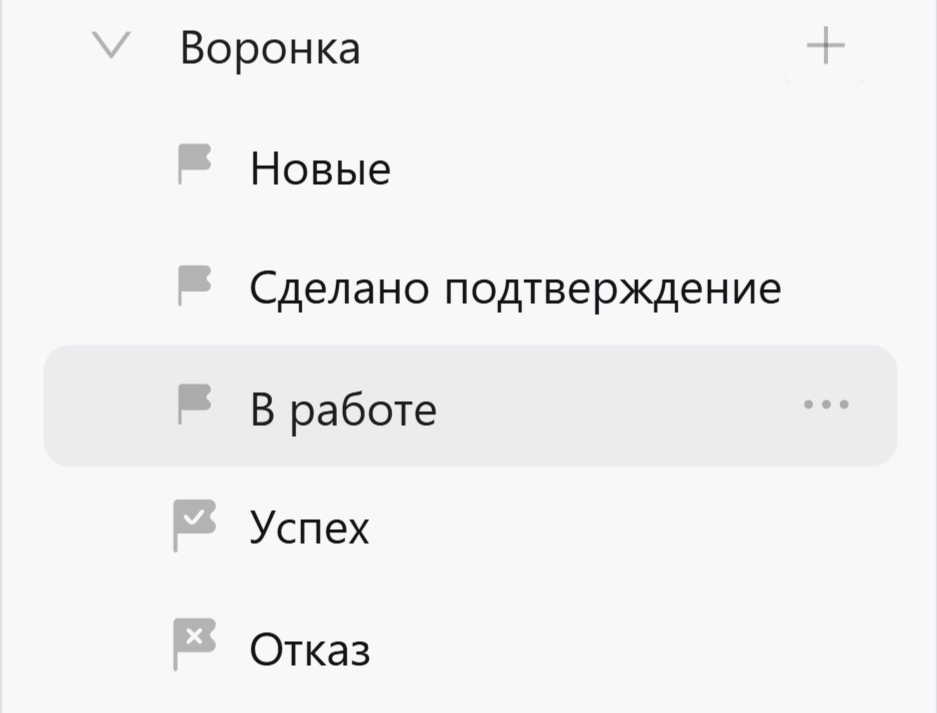The width and height of the screenshot is (937, 713).
Task: Click the cross flag icon for Отказ
Action: 195,645
